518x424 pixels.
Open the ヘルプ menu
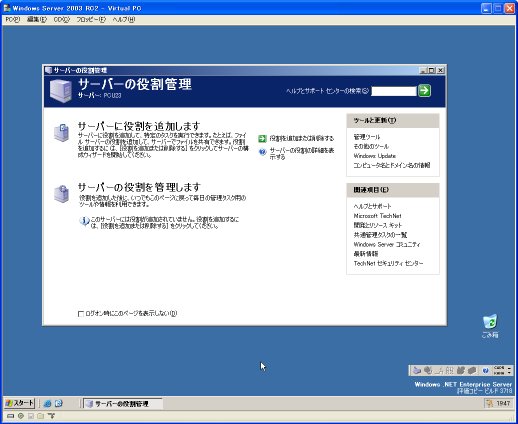[124, 20]
